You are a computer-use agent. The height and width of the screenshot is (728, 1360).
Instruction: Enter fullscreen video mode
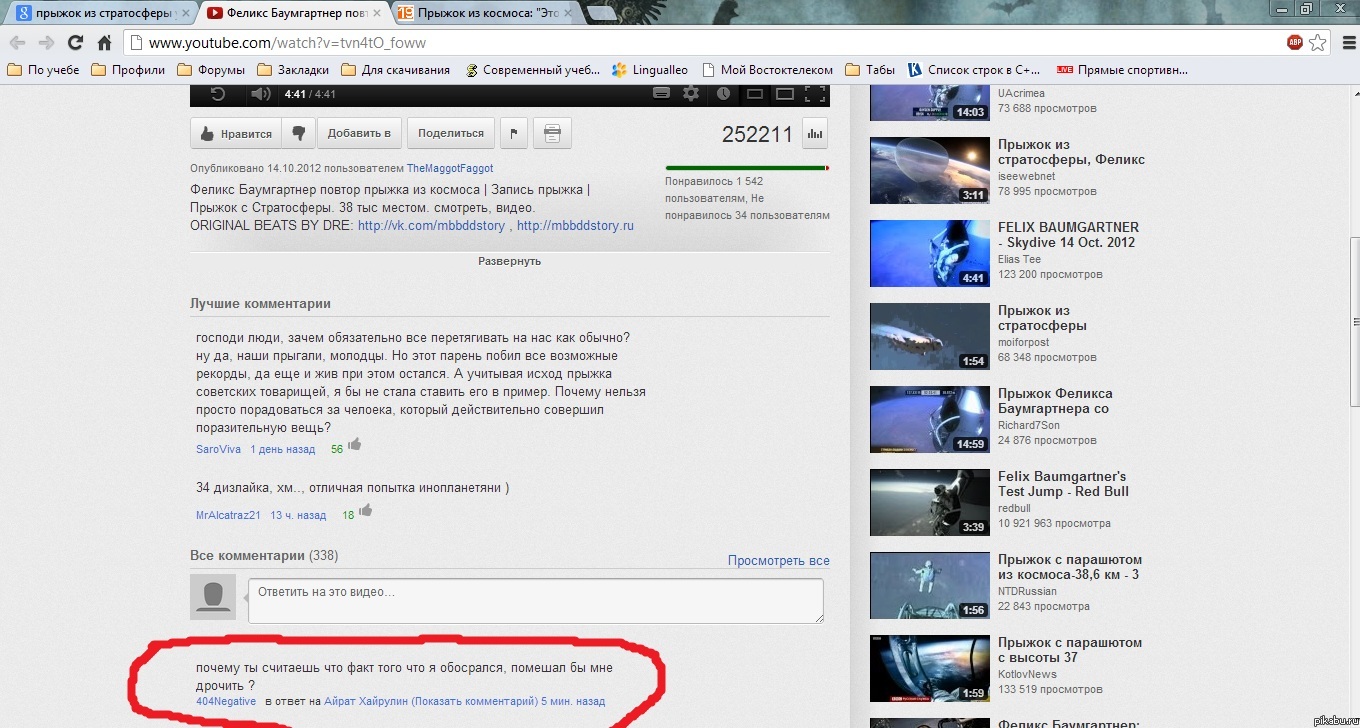point(816,94)
